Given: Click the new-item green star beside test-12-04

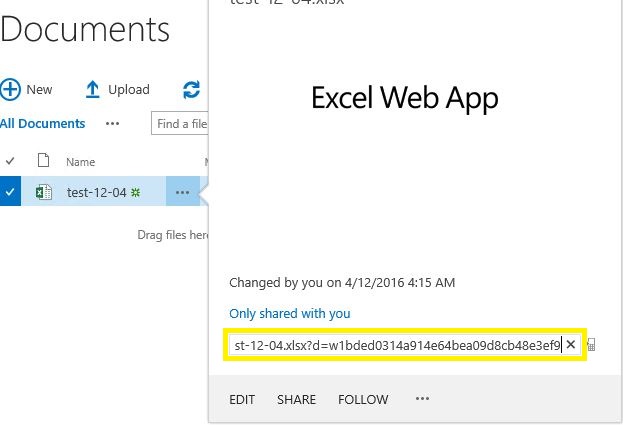Looking at the screenshot, I should [x=135, y=192].
